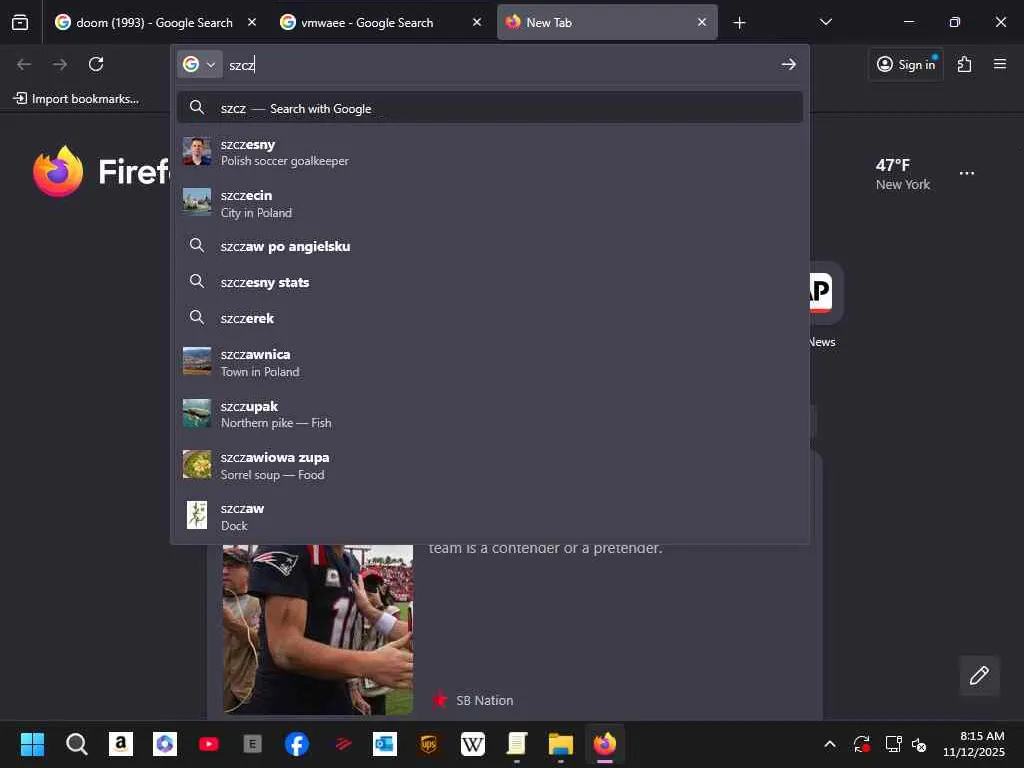
Task: Click the Go arrow in address bar
Action: pos(788,64)
